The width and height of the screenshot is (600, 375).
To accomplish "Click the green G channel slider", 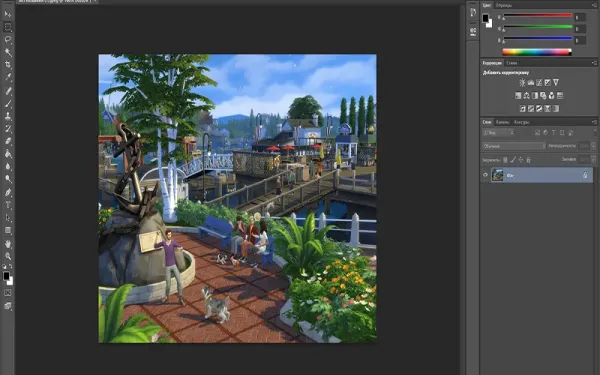I will click(x=538, y=28).
